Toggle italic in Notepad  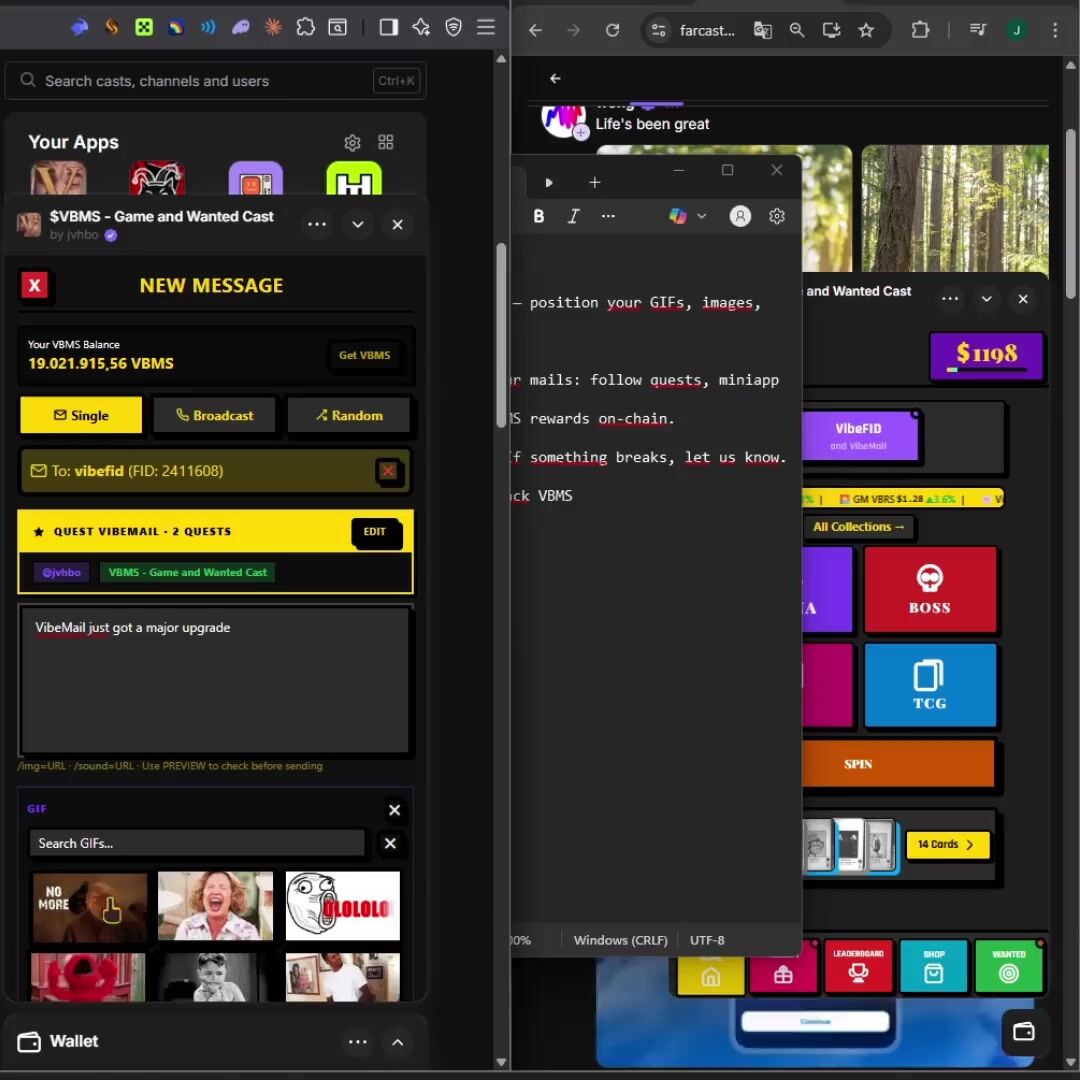pos(573,216)
